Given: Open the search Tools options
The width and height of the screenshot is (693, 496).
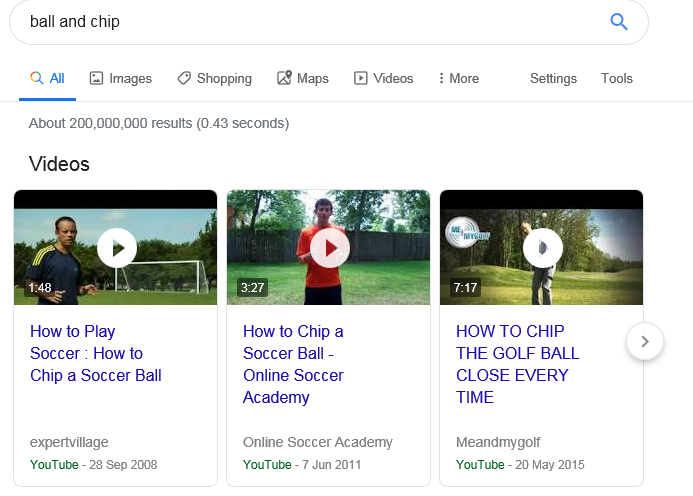Looking at the screenshot, I should pos(617,79).
